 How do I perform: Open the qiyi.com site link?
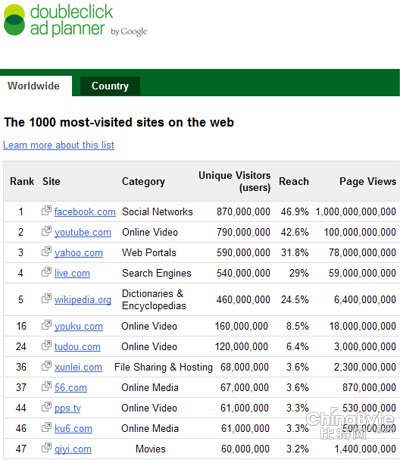73,449
